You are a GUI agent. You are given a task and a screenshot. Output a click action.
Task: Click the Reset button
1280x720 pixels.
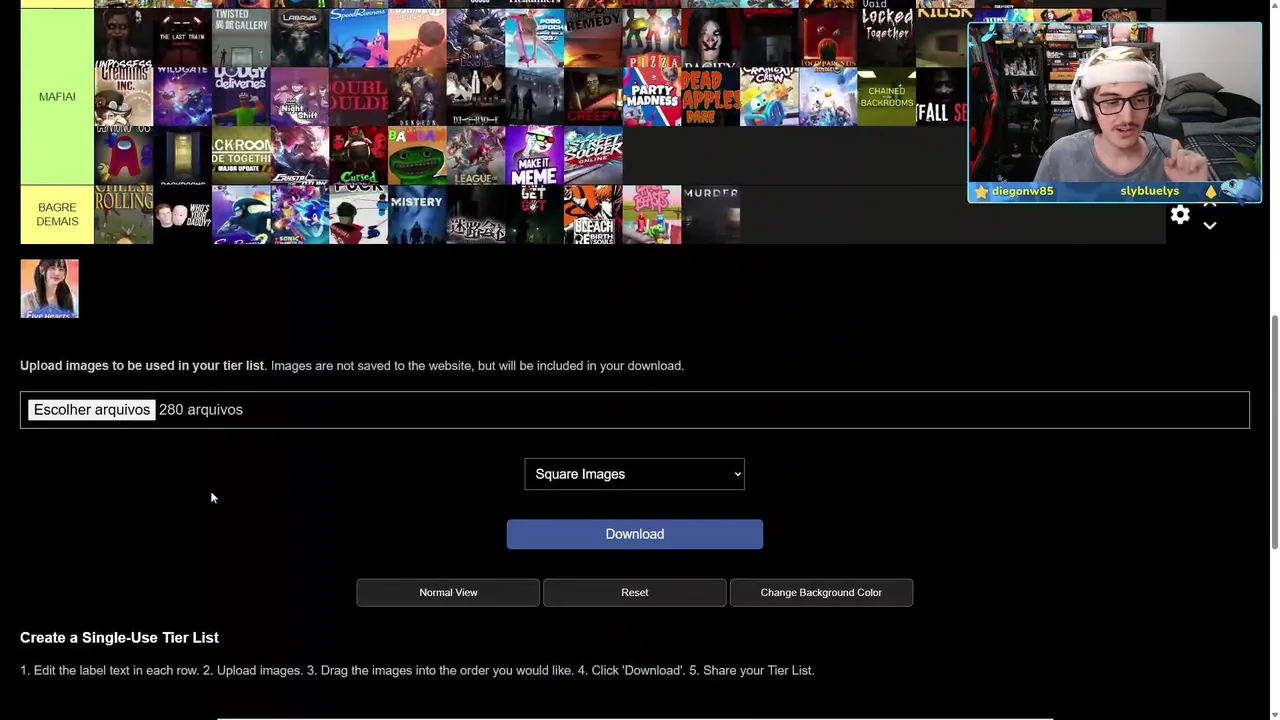pyautogui.click(x=634, y=592)
